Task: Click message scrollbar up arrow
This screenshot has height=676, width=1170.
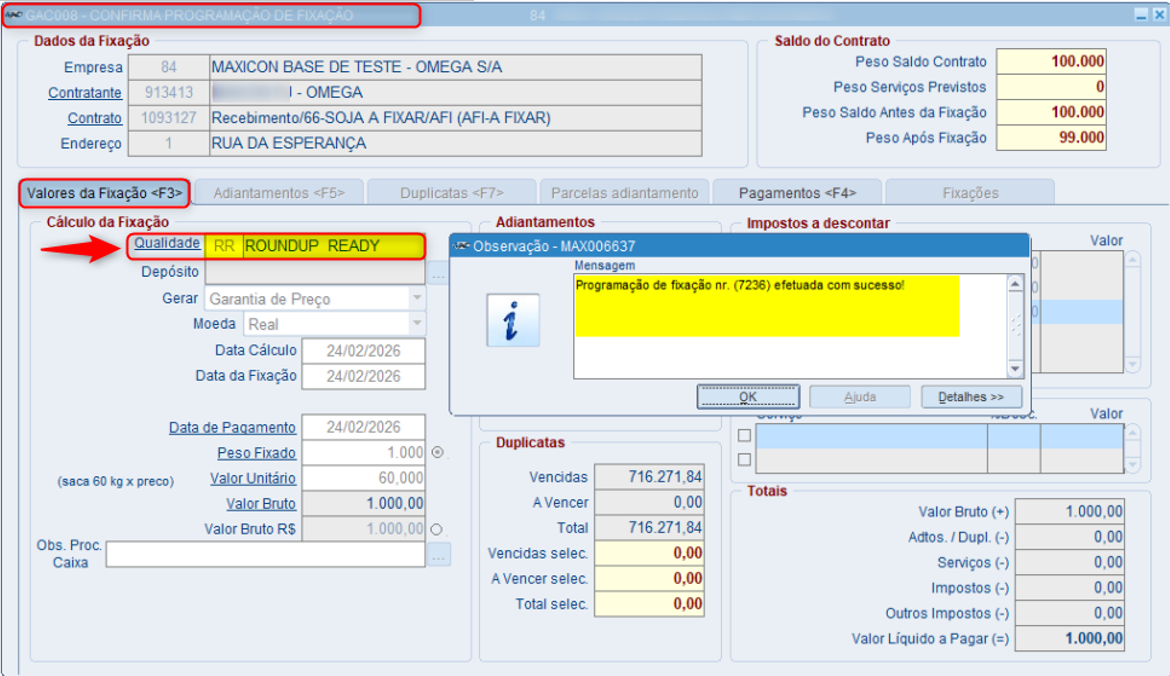Action: click(1015, 284)
